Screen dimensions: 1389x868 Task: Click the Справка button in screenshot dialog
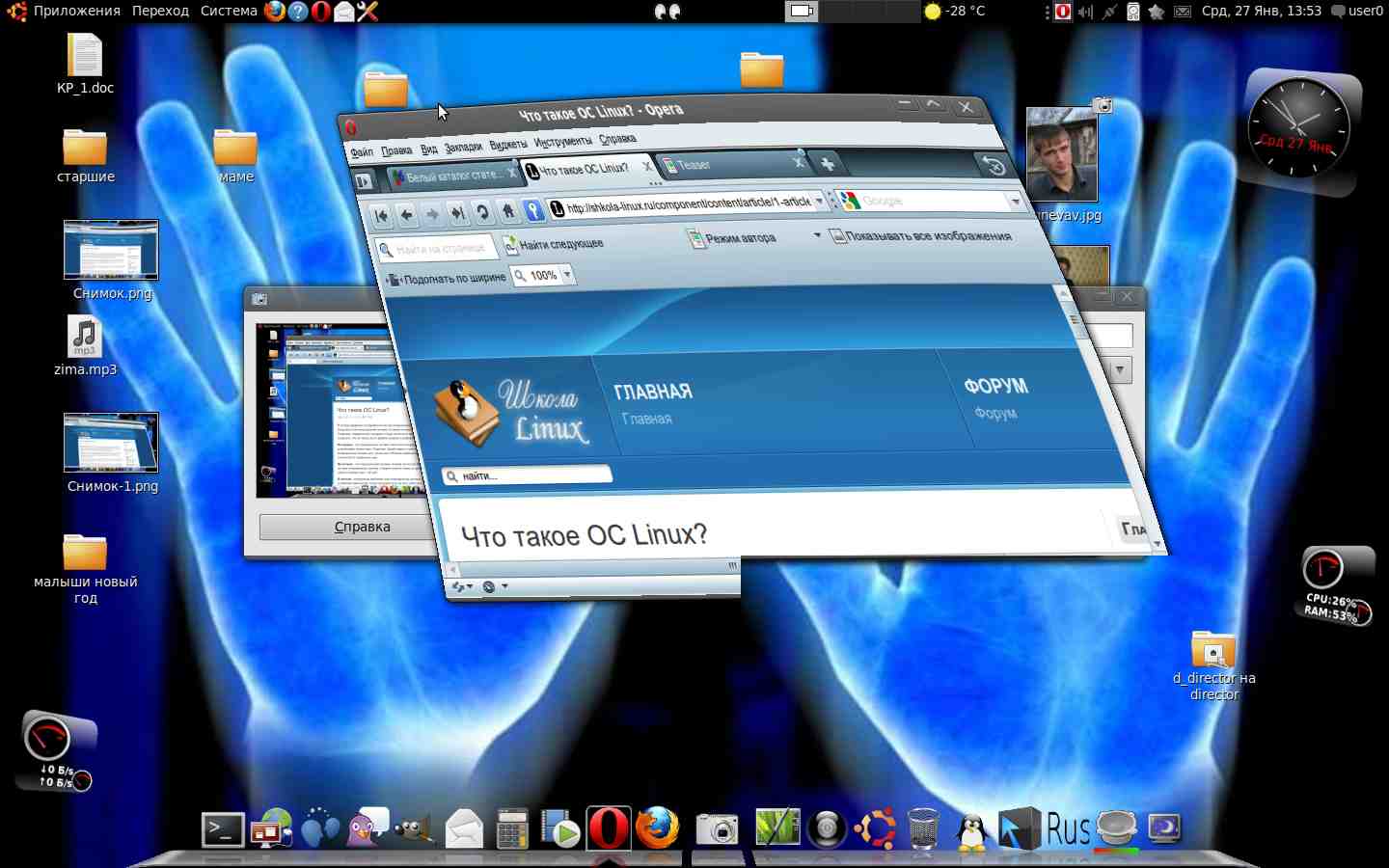[x=363, y=527]
